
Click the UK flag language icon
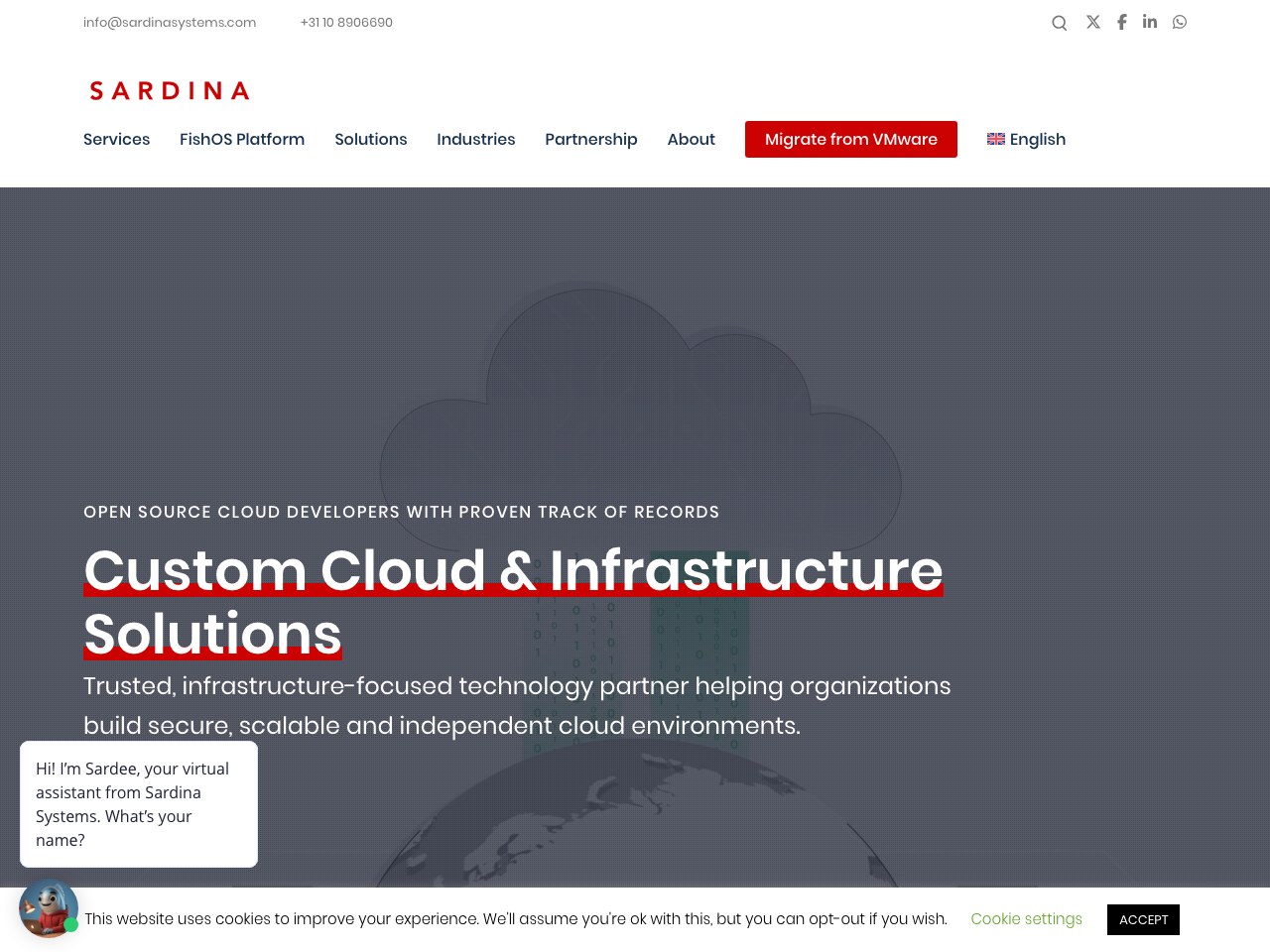995,139
